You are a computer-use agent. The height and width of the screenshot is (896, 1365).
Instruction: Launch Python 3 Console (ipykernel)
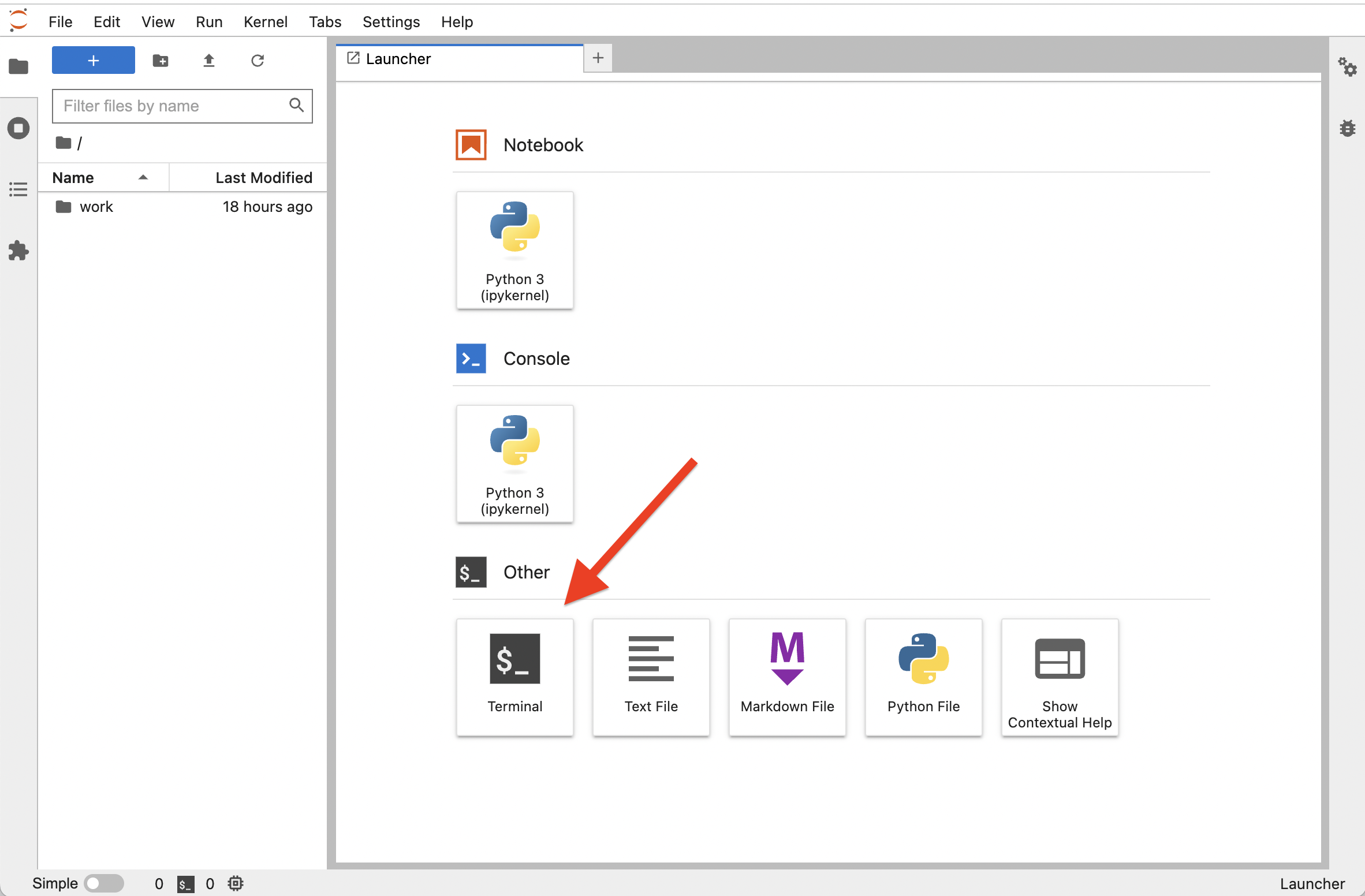coord(514,462)
